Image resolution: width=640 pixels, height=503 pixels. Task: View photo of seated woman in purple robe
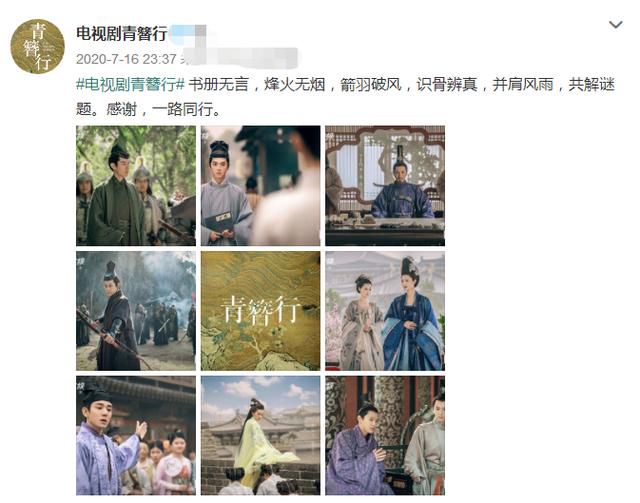(385, 436)
